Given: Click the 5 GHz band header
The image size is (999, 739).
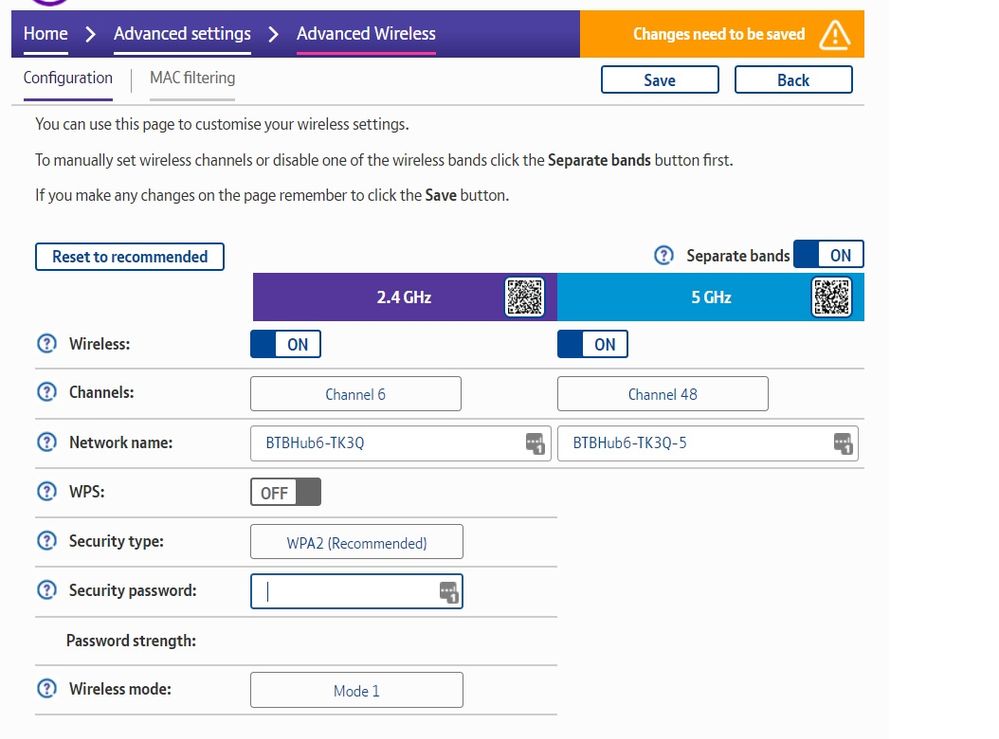Looking at the screenshot, I should [x=711, y=297].
